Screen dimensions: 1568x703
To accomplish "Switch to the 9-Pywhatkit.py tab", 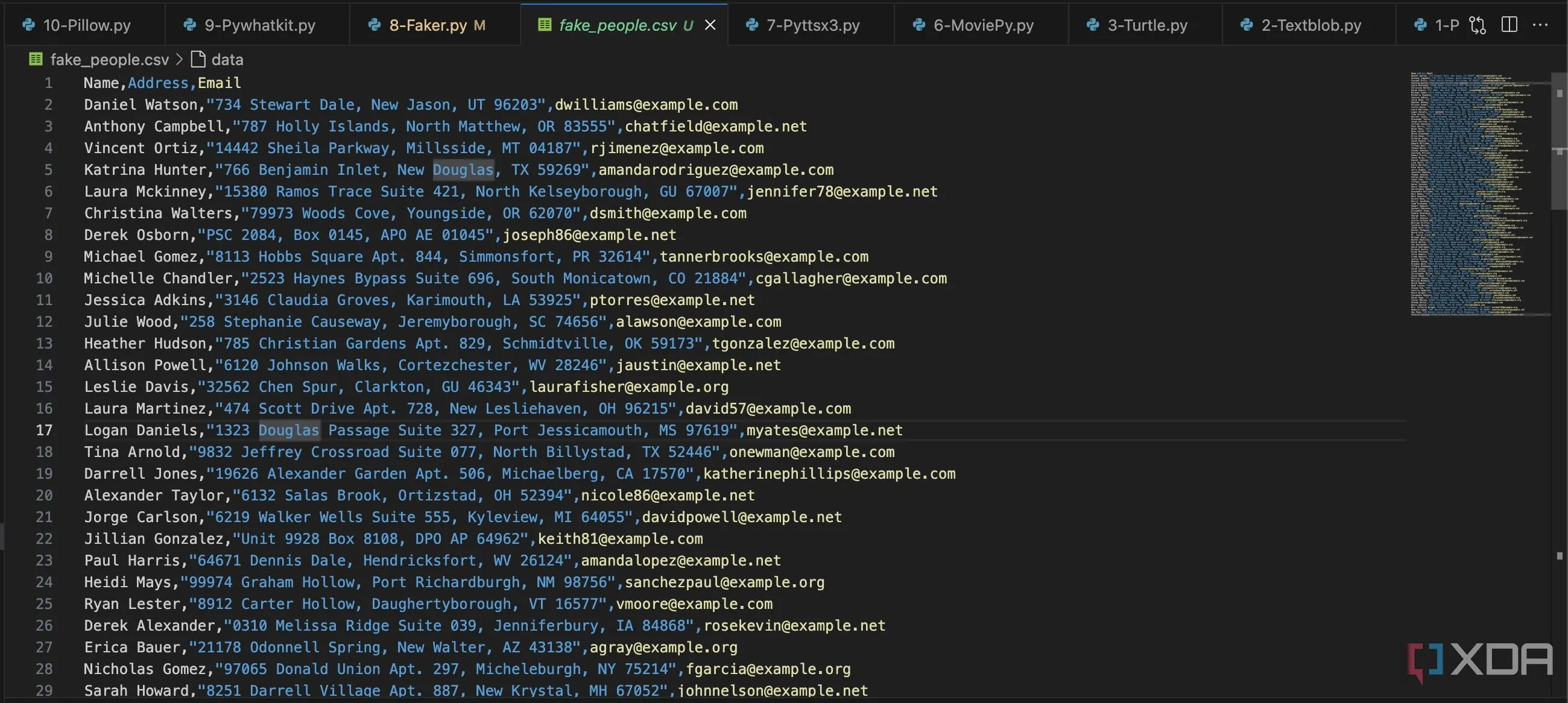I will tap(258, 25).
